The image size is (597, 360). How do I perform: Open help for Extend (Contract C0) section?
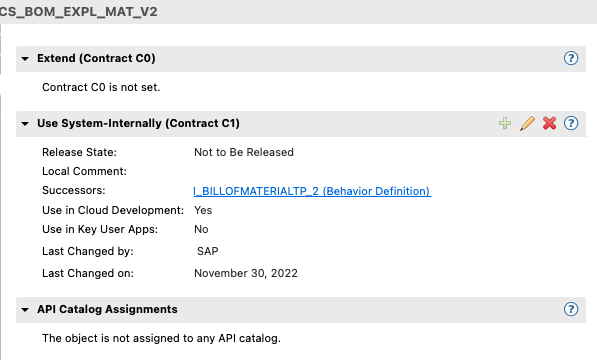pos(571,58)
